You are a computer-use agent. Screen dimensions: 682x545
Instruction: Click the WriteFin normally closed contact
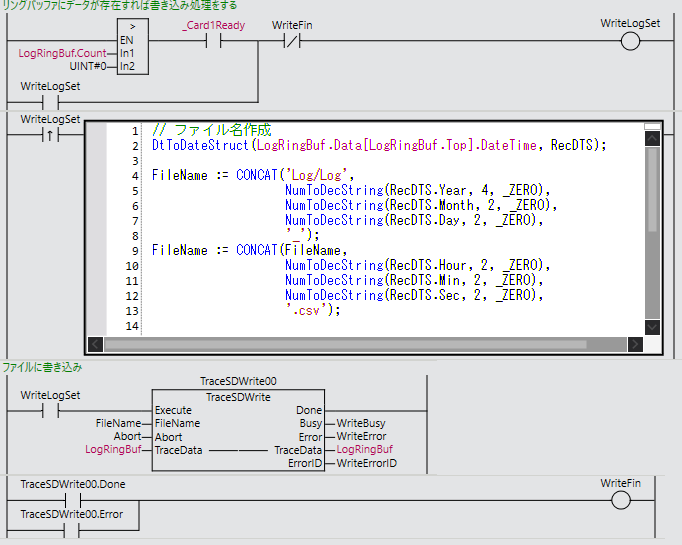292,41
